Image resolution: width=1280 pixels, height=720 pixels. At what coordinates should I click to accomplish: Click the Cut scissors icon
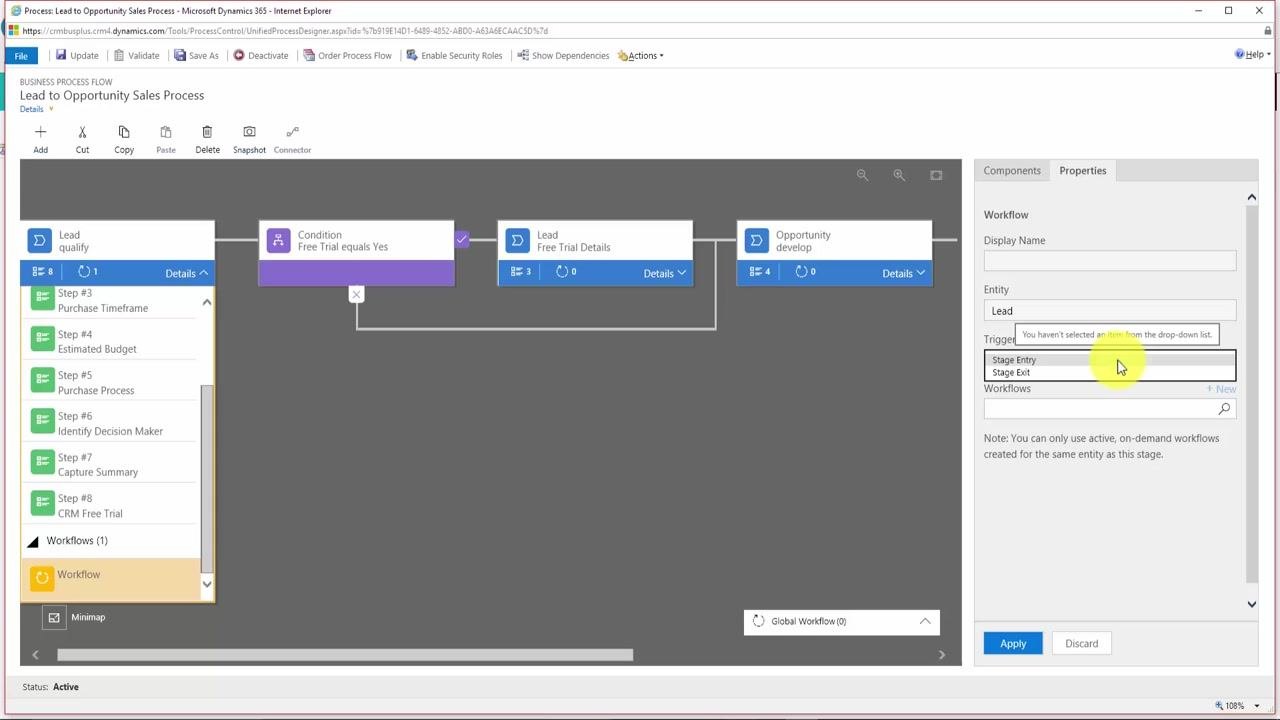coord(82,132)
